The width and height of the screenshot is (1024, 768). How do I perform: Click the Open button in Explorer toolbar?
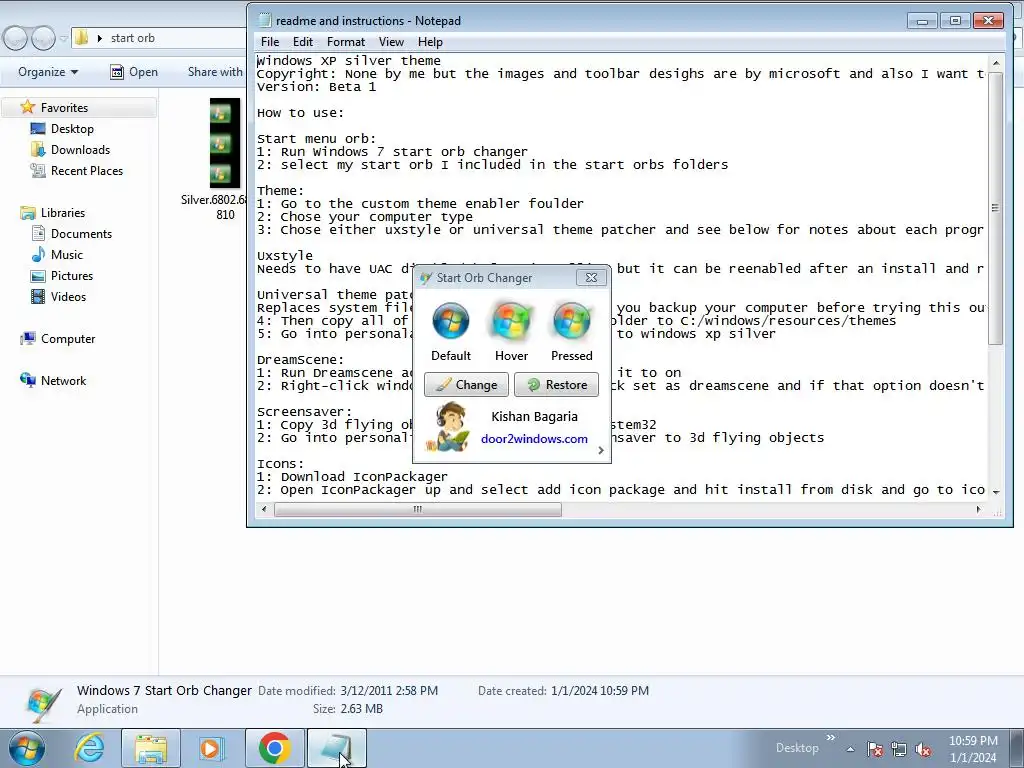[x=134, y=72]
